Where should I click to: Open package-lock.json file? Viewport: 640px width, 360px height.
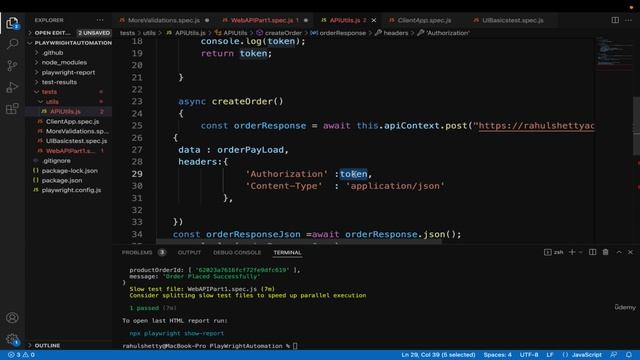(69, 171)
